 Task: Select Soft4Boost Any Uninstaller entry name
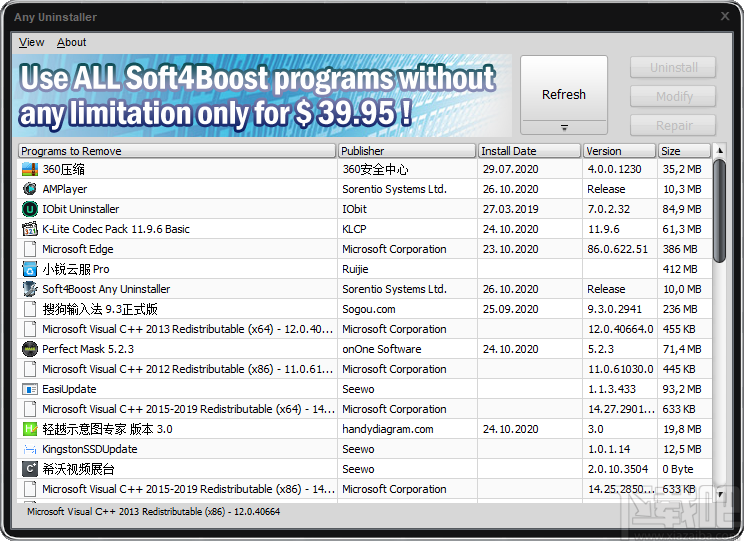tap(106, 289)
